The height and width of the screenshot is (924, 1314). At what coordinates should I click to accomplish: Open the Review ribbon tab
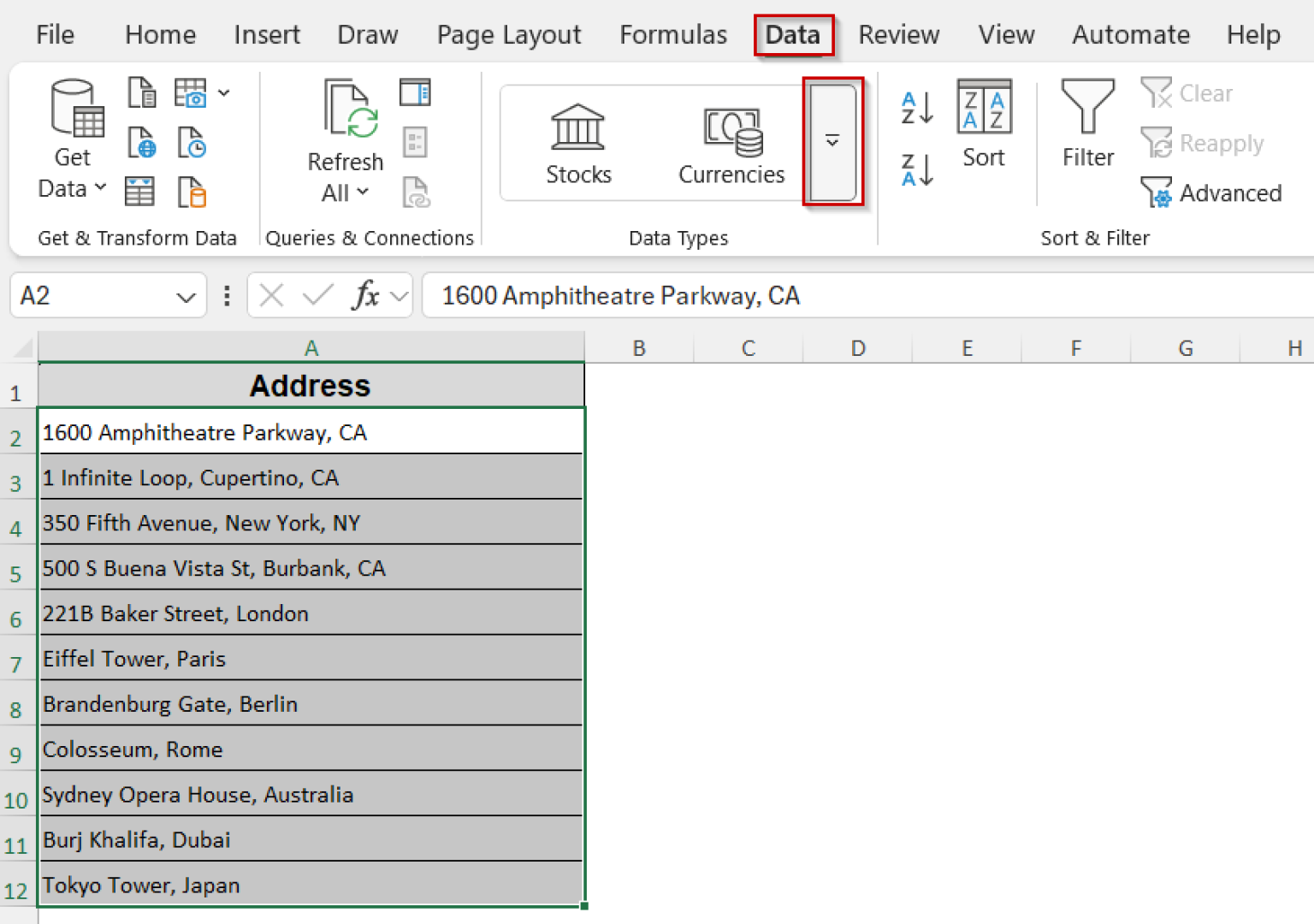point(899,34)
